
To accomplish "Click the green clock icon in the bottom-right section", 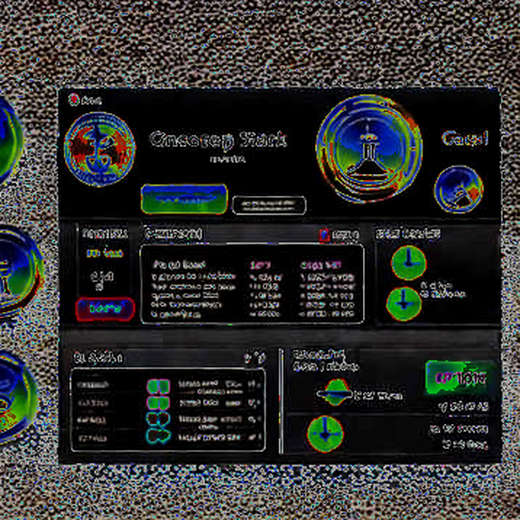I will click(325, 434).
